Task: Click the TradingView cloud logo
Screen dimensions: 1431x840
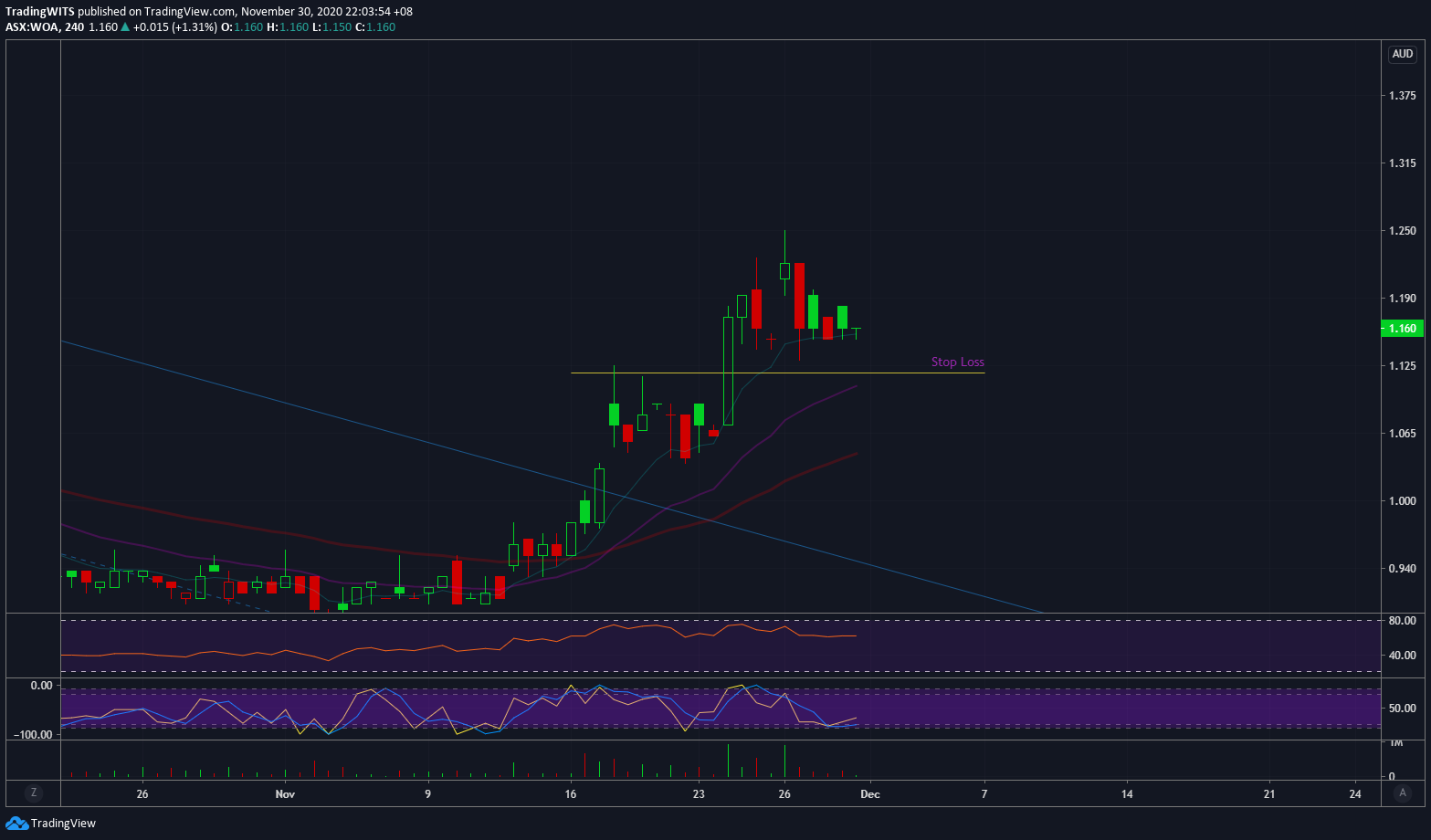Action: (x=16, y=824)
